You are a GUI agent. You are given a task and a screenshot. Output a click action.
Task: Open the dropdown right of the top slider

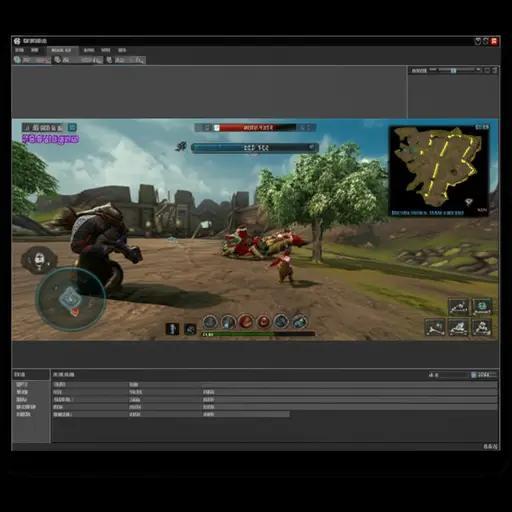478,70
